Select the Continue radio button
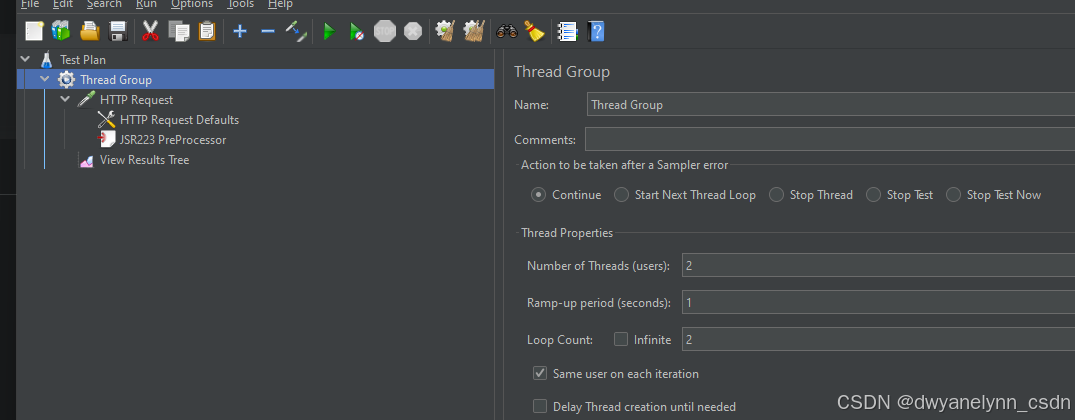The width and height of the screenshot is (1075, 420). [x=539, y=195]
